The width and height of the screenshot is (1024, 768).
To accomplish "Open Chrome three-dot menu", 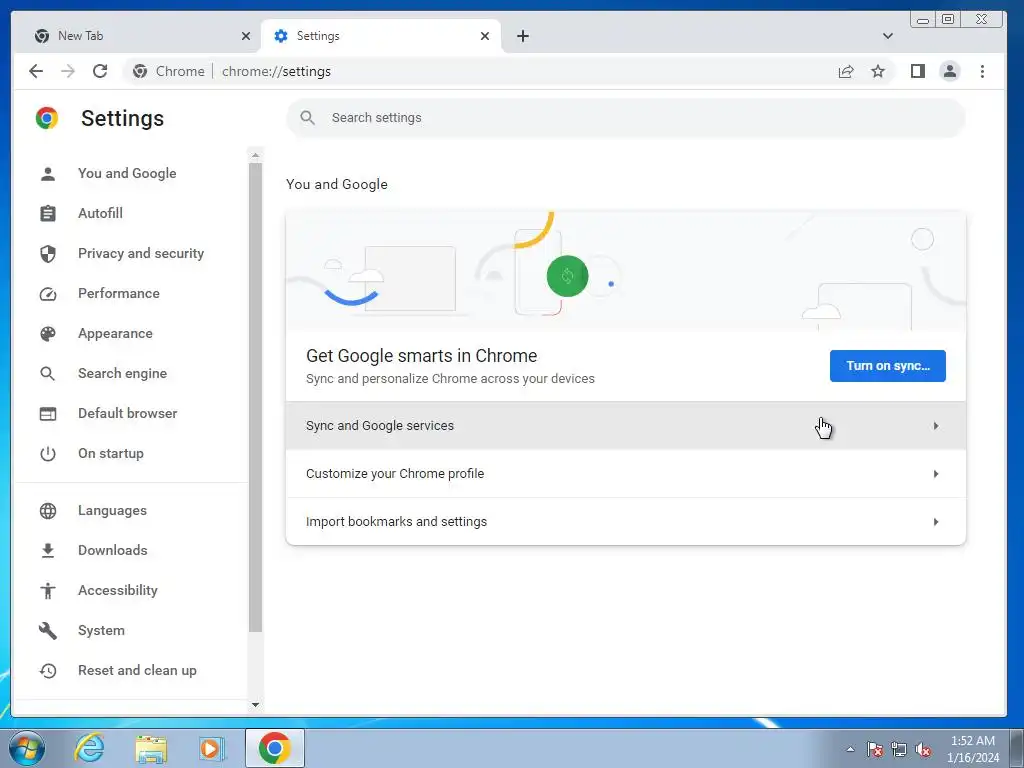I will [x=982, y=71].
